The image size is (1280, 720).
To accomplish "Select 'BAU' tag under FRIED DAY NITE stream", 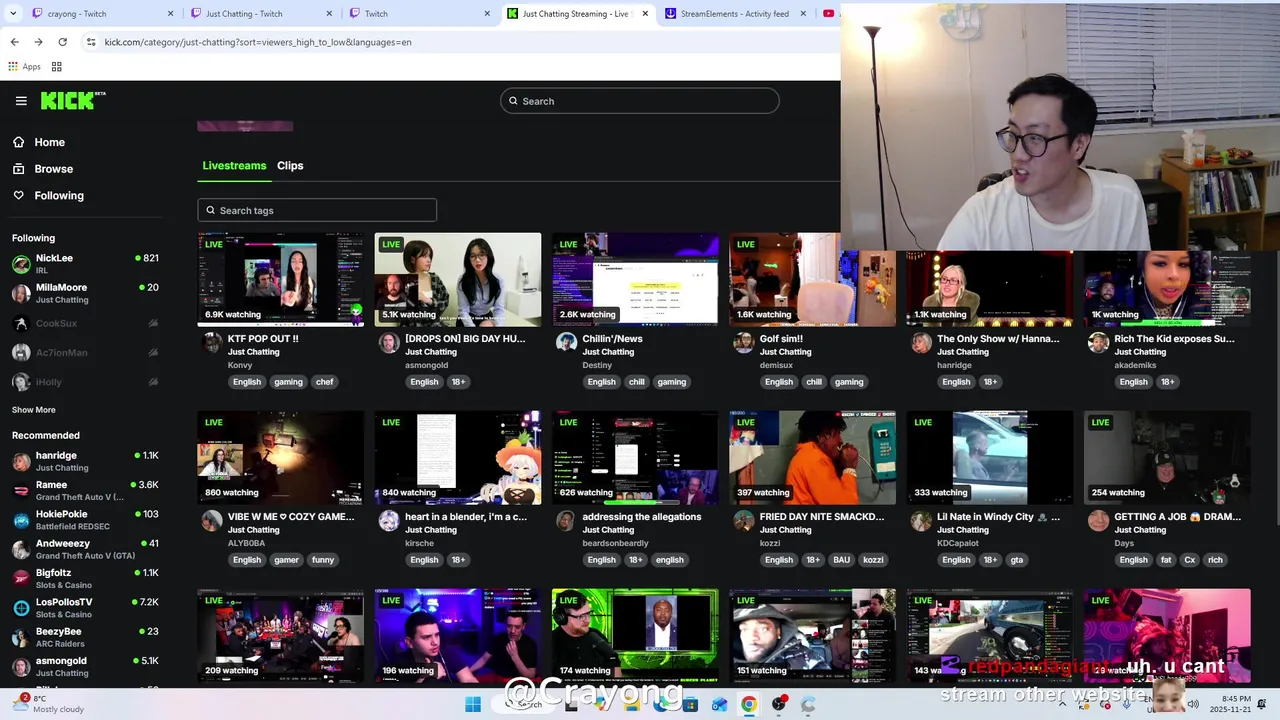I will tap(841, 560).
